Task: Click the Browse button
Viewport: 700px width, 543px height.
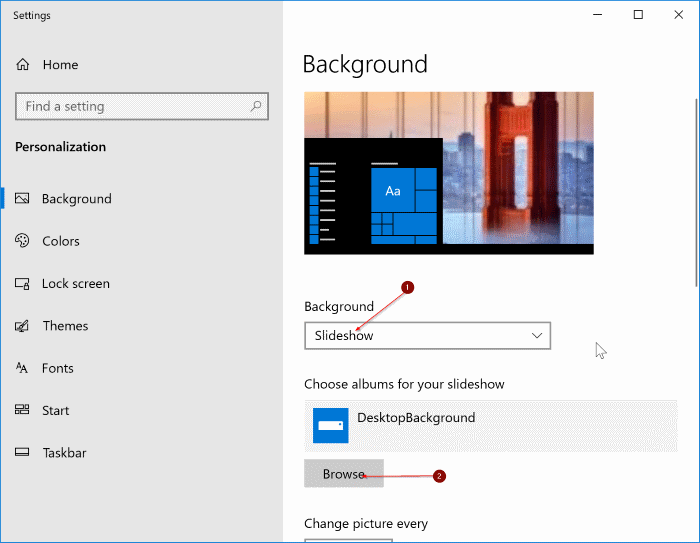Action: pos(344,473)
